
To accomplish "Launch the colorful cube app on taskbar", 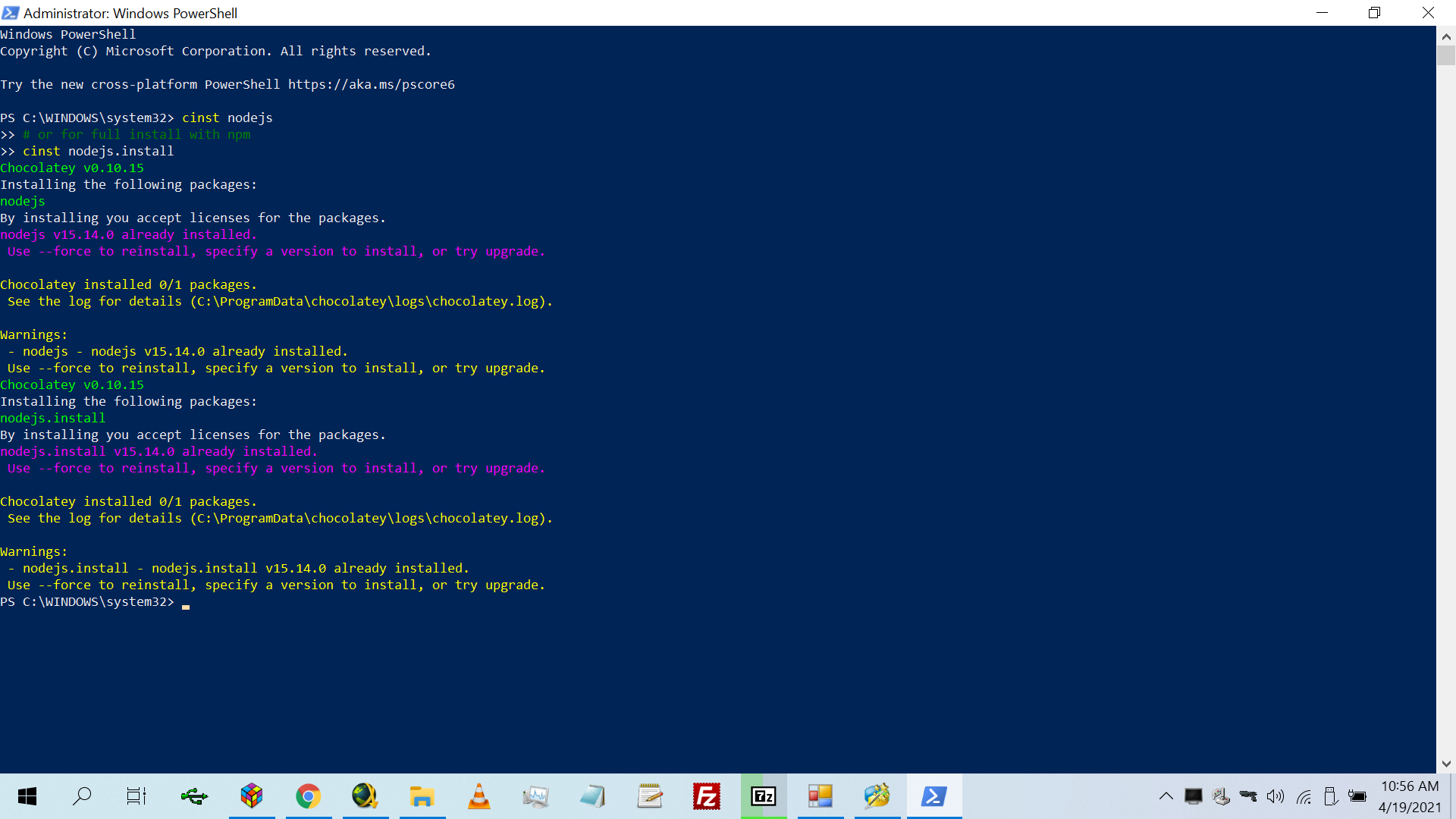I will [252, 796].
